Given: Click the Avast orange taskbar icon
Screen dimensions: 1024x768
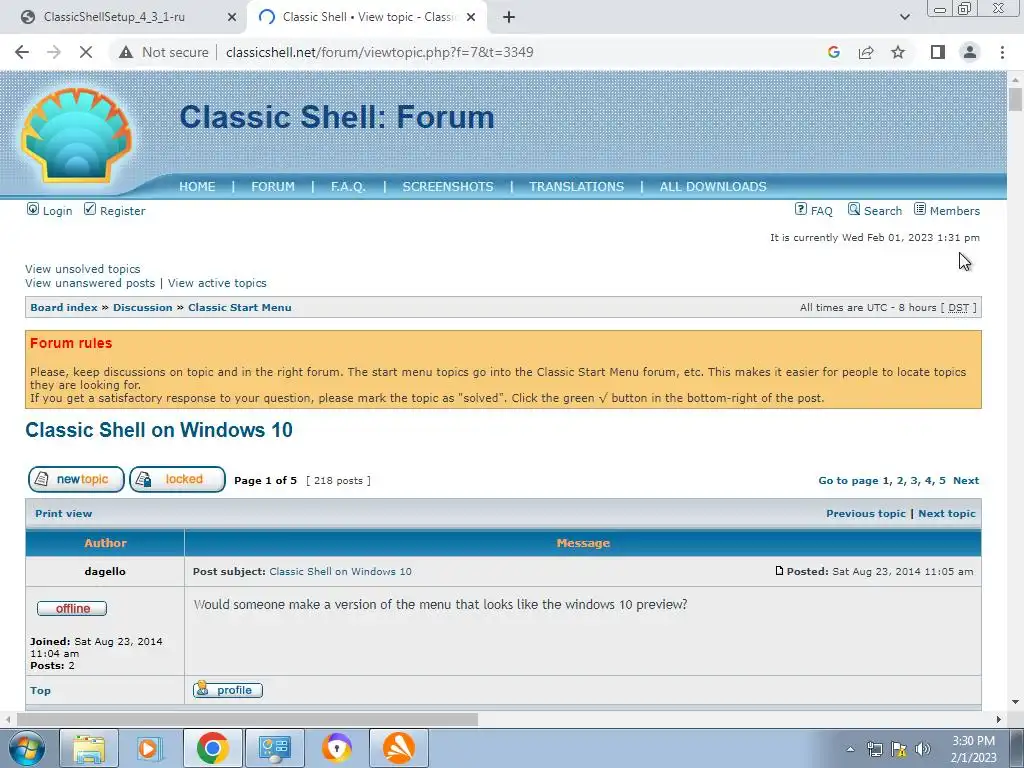Looking at the screenshot, I should (x=399, y=748).
